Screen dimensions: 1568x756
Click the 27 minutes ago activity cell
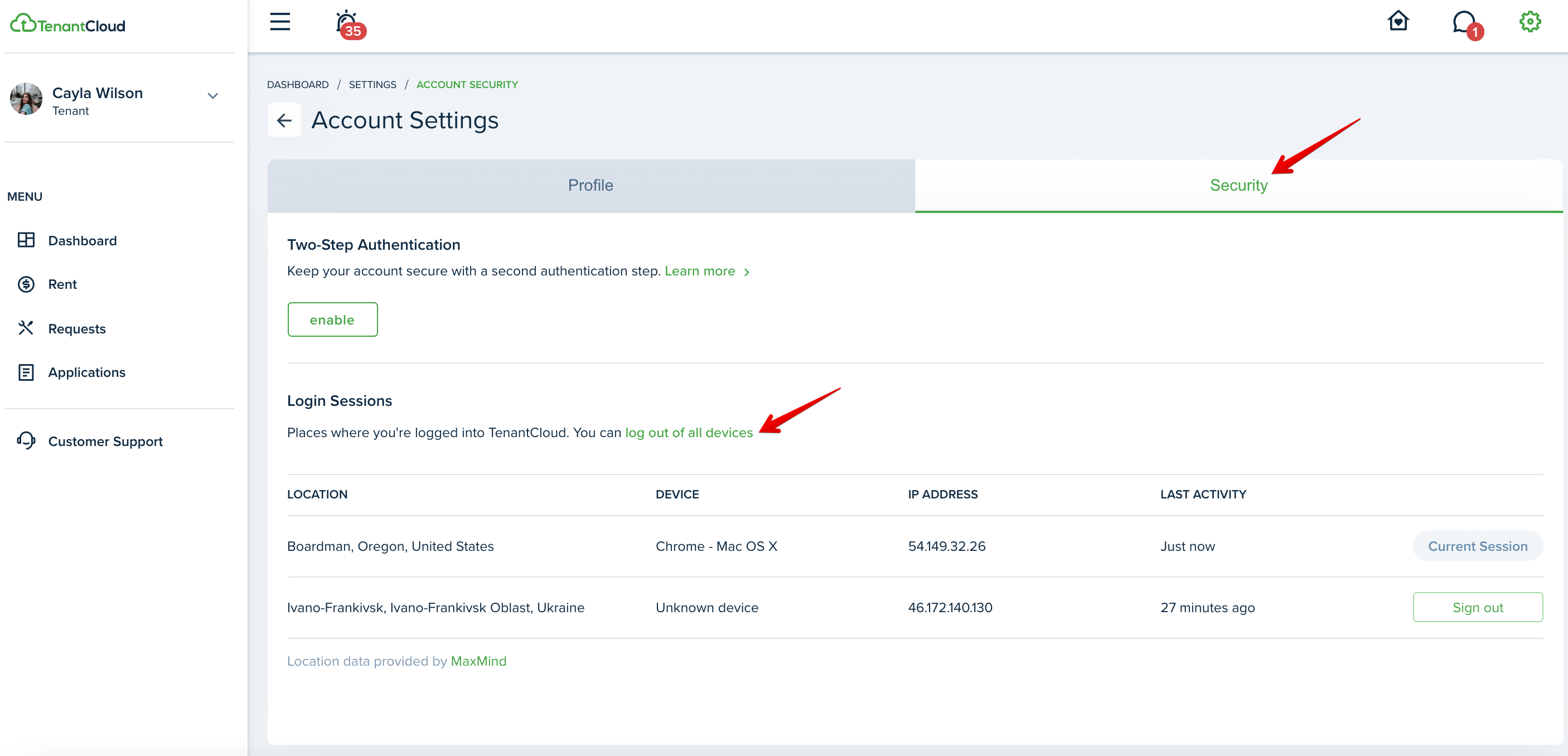(x=1208, y=607)
